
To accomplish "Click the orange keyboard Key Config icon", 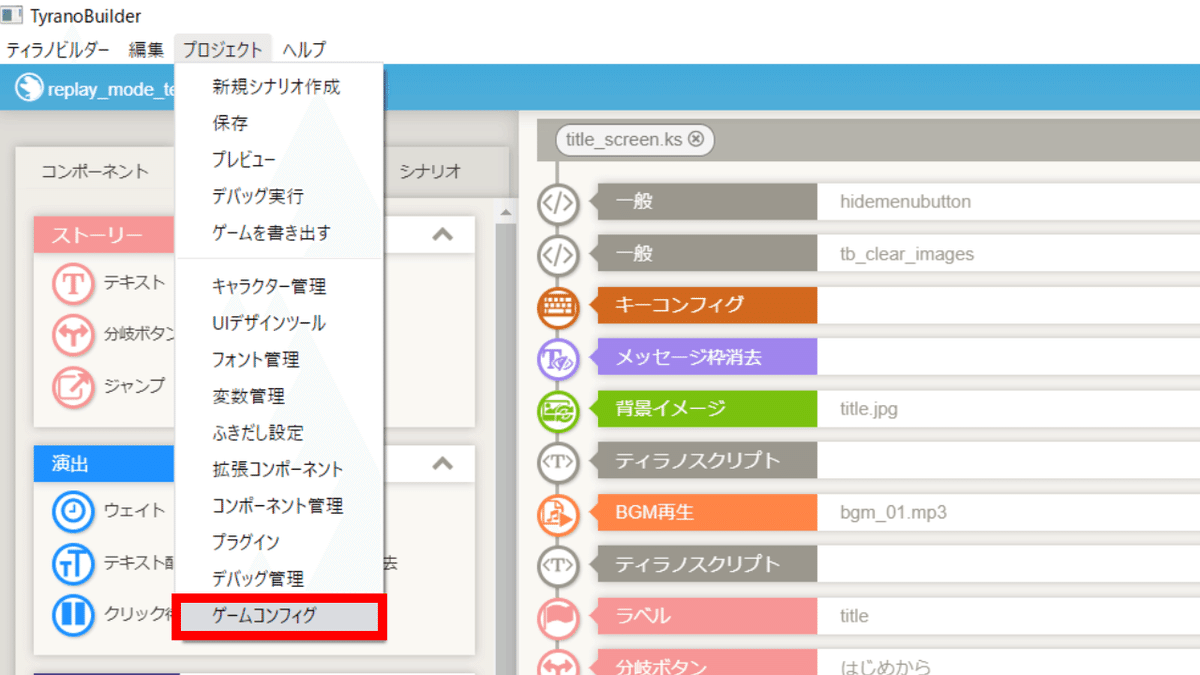I will [x=557, y=306].
